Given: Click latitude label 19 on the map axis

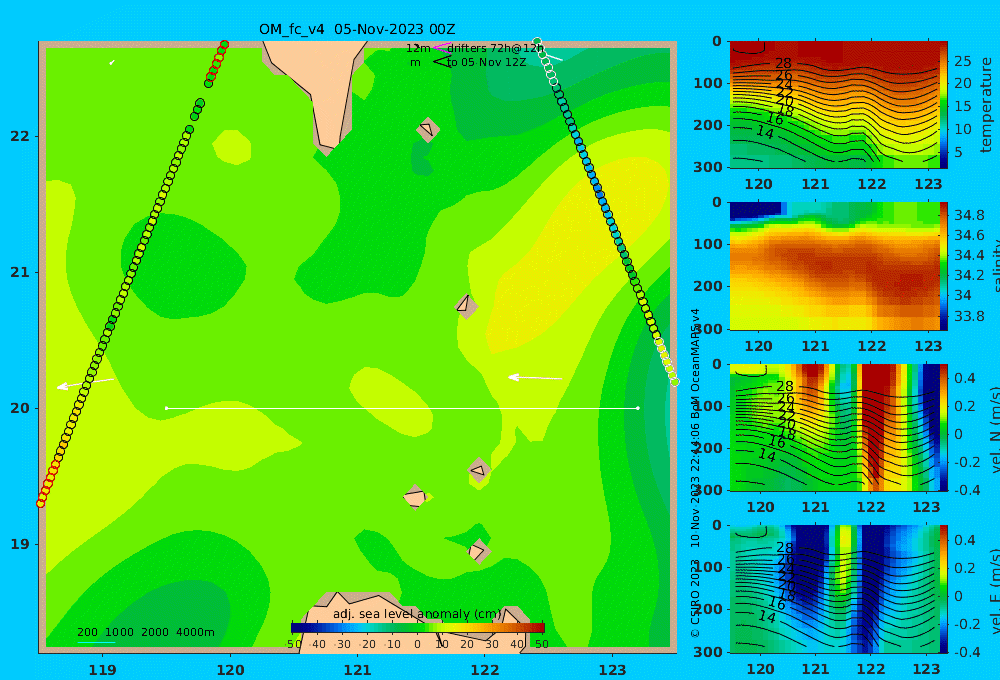Looking at the screenshot, I should point(20,544).
